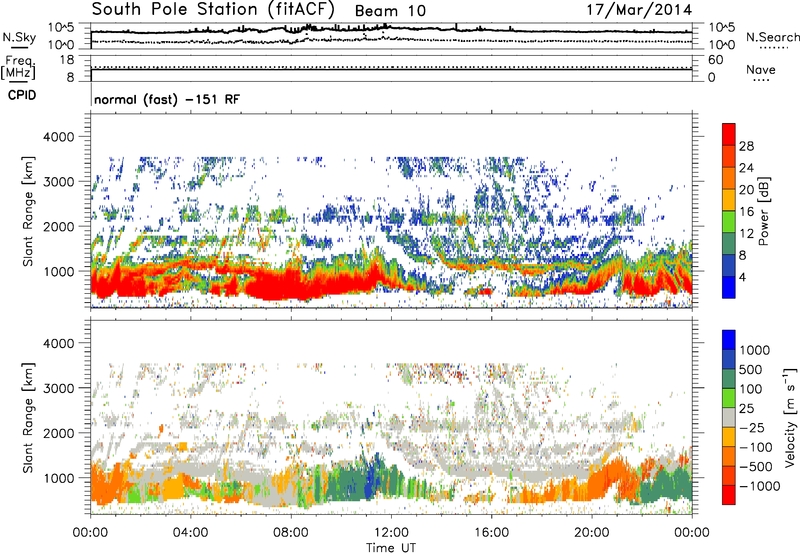
Task: Click the '08:00' time tick label
Action: [x=291, y=533]
